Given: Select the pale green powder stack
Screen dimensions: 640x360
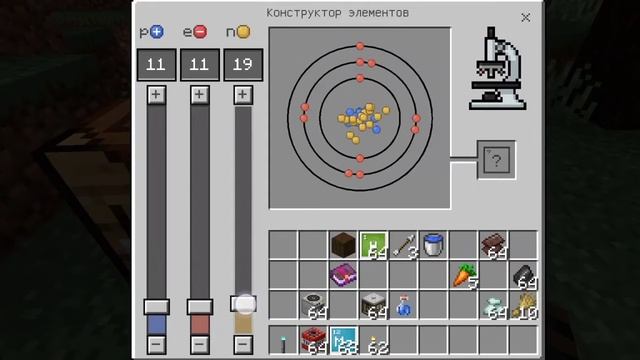Looking at the screenshot, I should (494, 305).
